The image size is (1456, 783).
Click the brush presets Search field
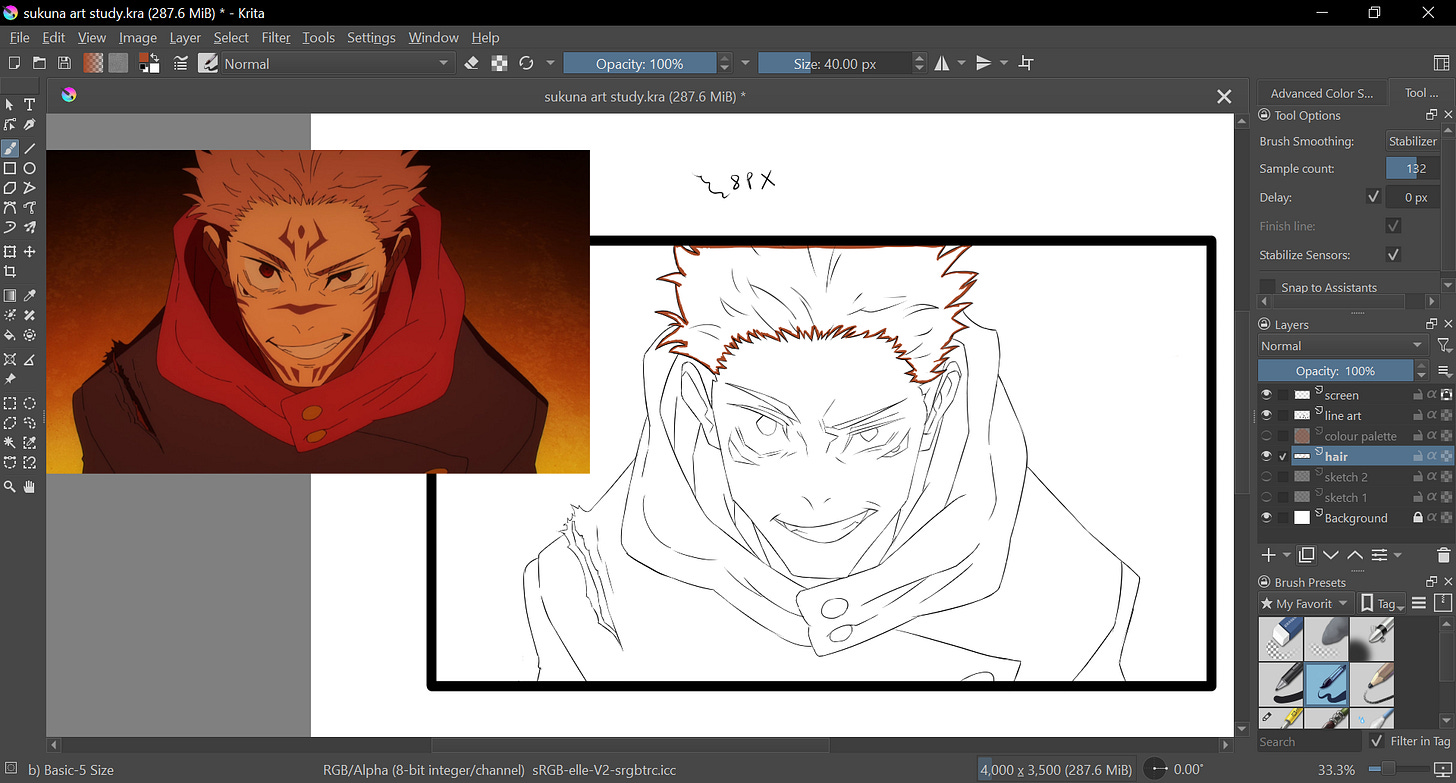(x=1309, y=741)
